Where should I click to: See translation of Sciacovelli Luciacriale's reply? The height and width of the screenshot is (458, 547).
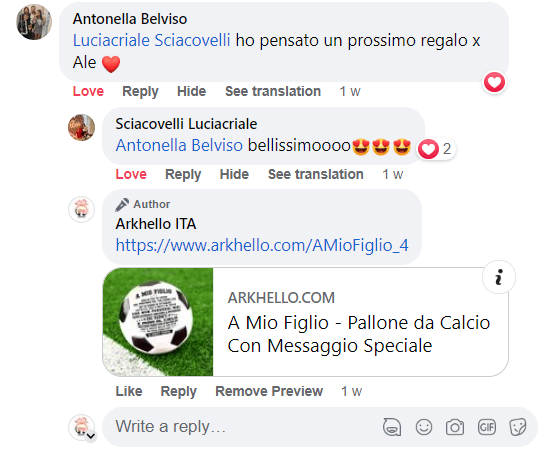[316, 174]
